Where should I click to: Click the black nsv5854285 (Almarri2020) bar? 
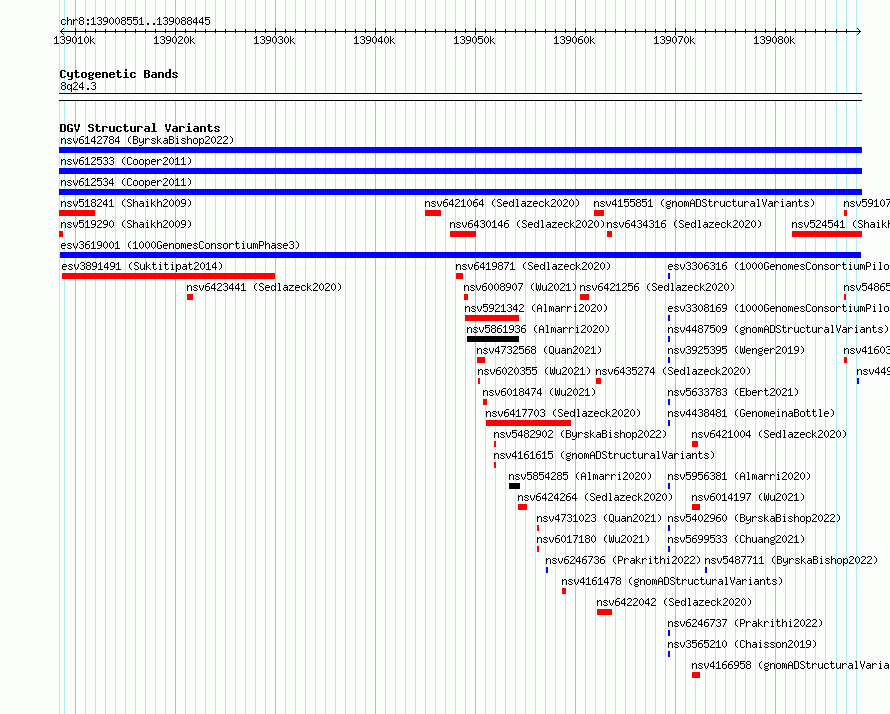coord(514,486)
